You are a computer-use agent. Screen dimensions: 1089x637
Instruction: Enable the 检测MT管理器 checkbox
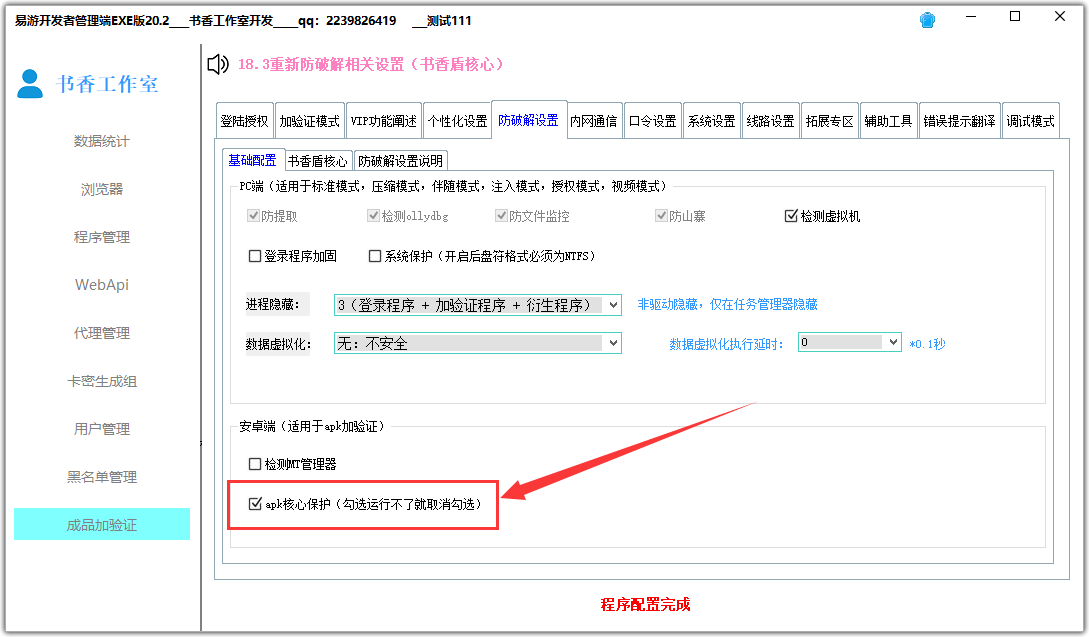tap(256, 463)
